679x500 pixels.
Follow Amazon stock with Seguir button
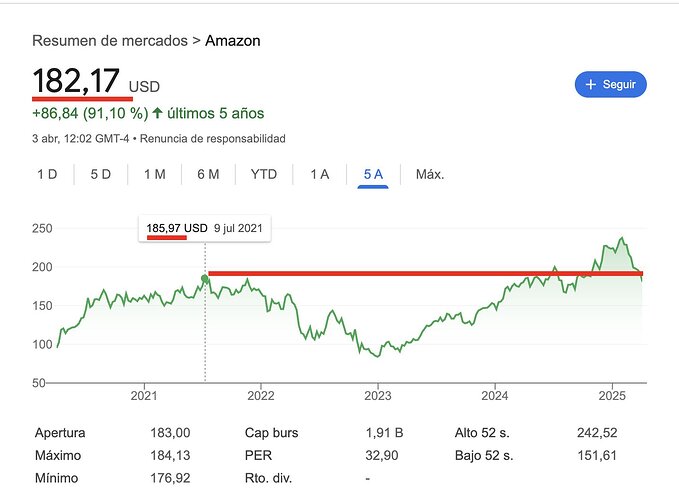610,85
